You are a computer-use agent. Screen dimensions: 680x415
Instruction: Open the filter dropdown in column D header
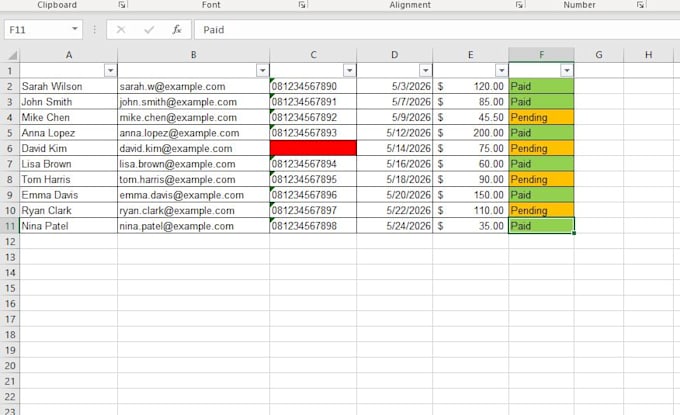[425, 70]
